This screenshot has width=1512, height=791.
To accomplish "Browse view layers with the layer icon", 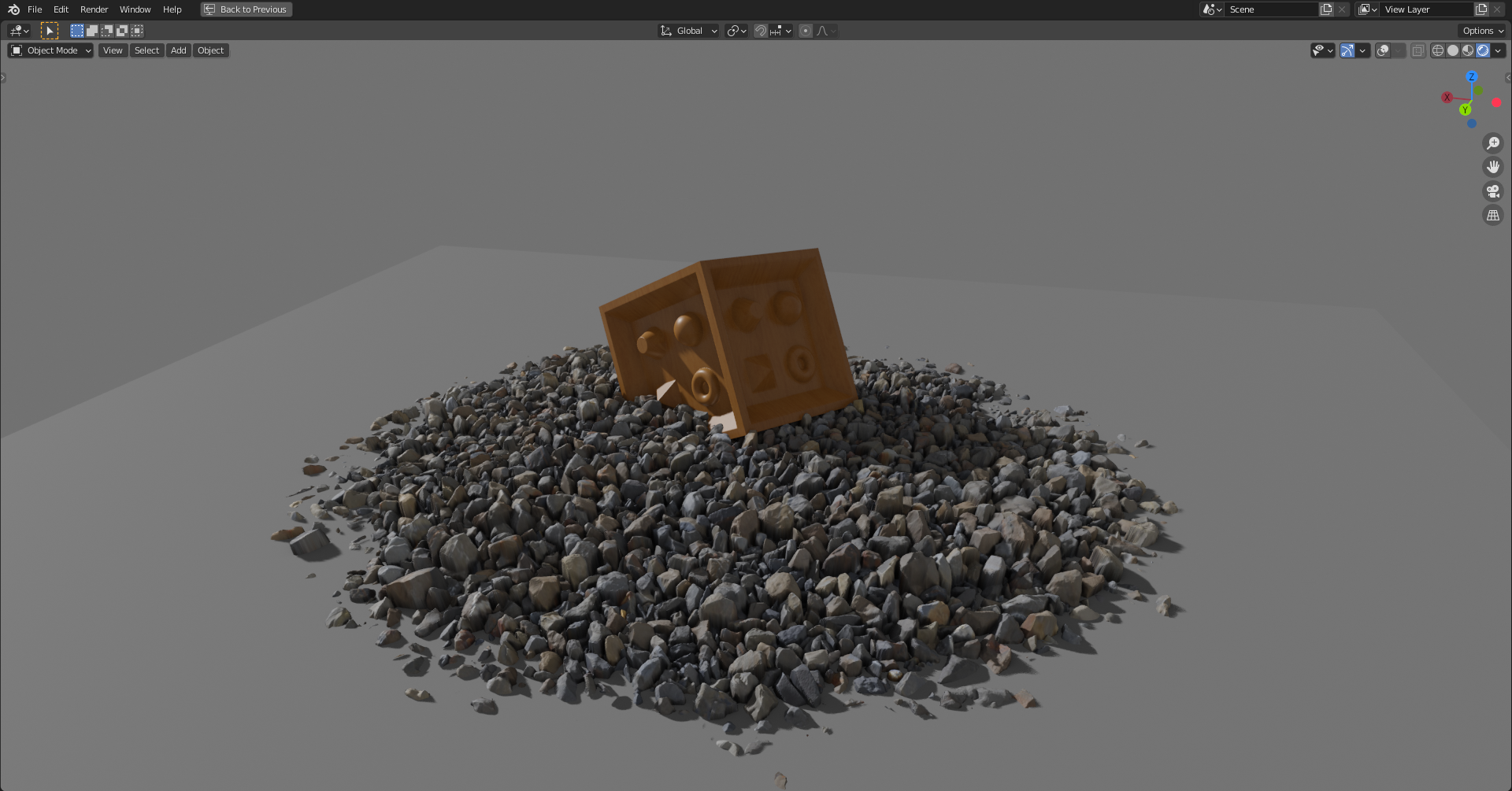I will (x=1367, y=9).
